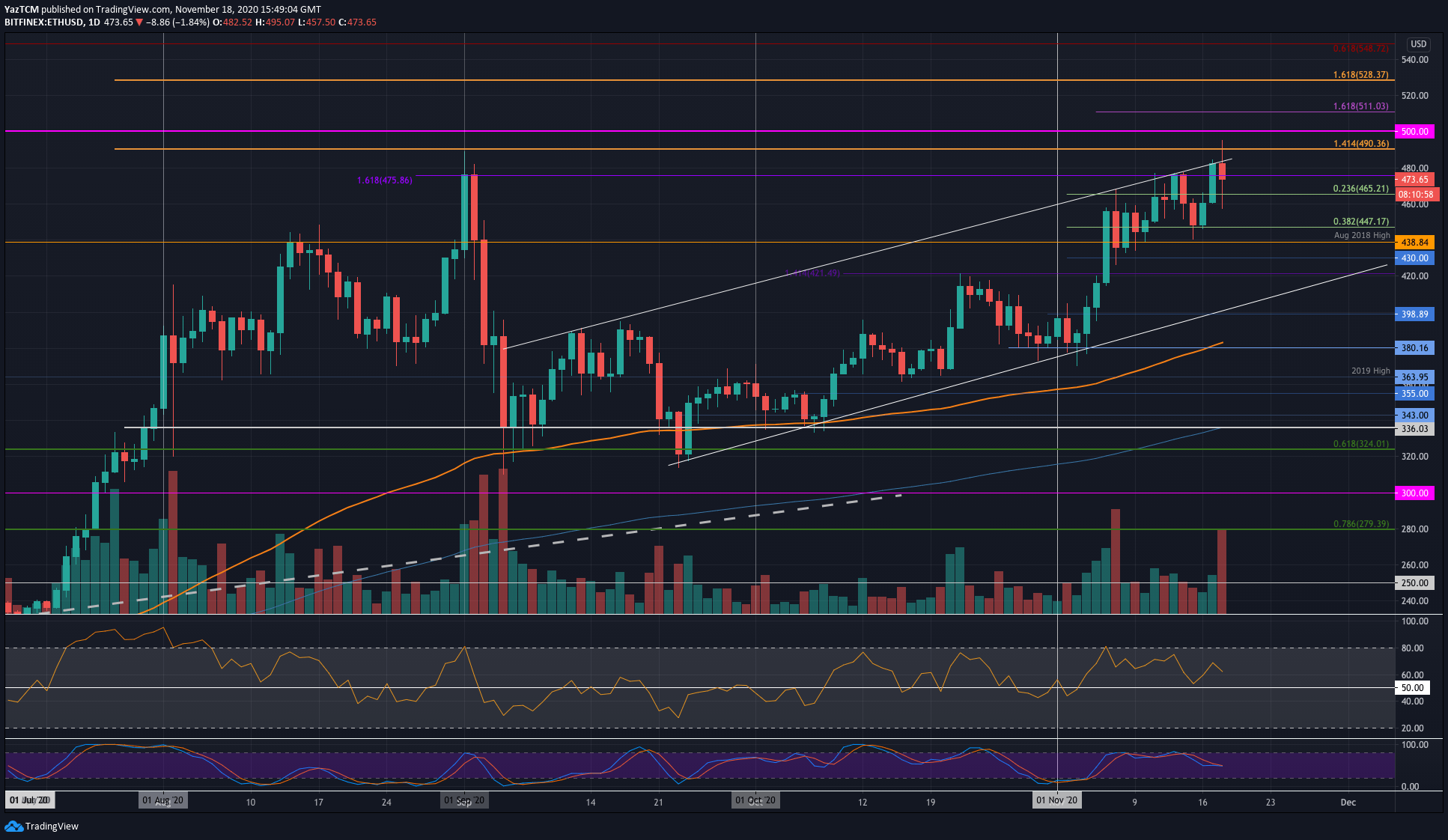Click the BITFINEX:ETHUSD symbol title
1448x840 pixels.
tap(43, 22)
